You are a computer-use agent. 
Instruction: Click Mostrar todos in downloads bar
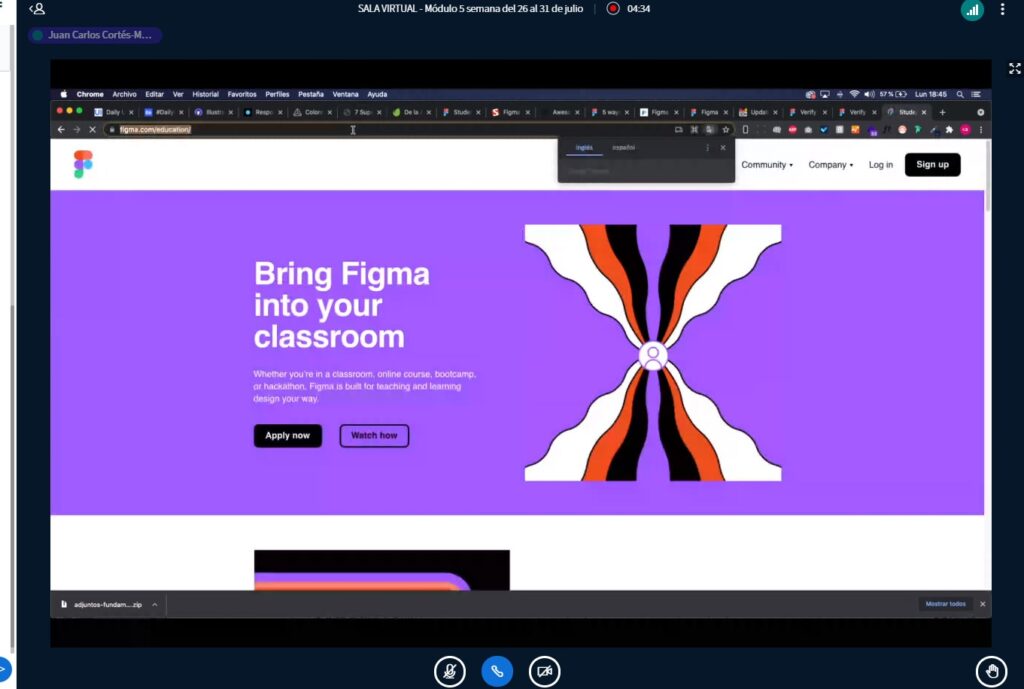coord(945,604)
